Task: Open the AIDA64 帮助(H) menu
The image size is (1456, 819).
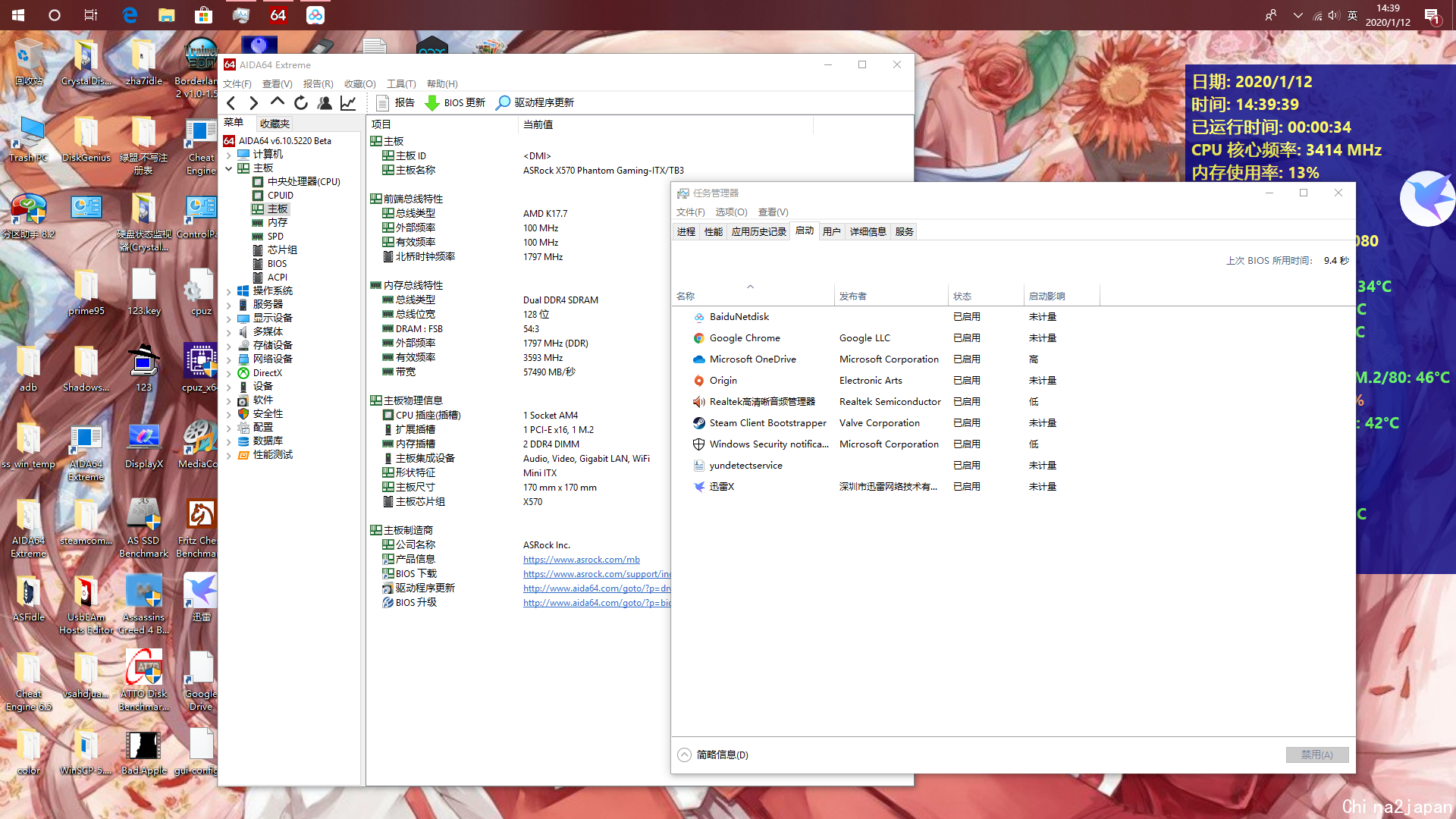Action: pos(442,84)
